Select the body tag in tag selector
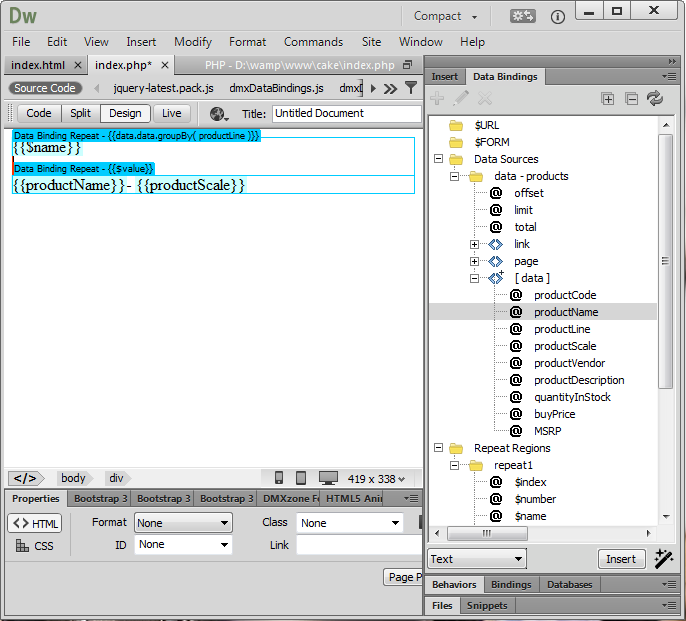This screenshot has width=686, height=621. 73,478
